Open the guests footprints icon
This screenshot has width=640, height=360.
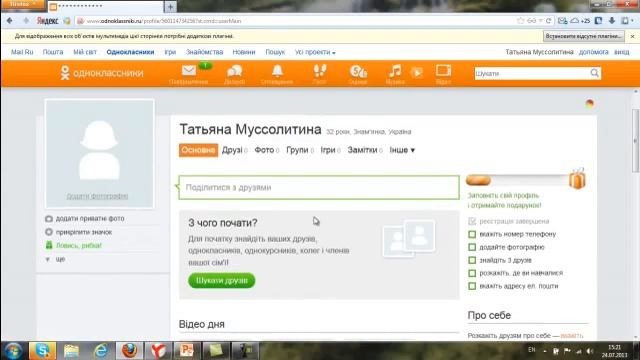(x=320, y=71)
